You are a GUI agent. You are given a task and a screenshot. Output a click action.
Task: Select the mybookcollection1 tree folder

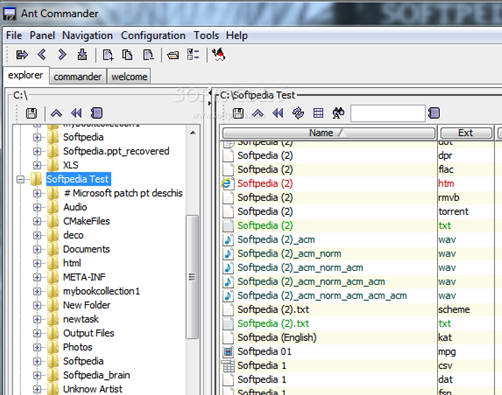coord(101,291)
